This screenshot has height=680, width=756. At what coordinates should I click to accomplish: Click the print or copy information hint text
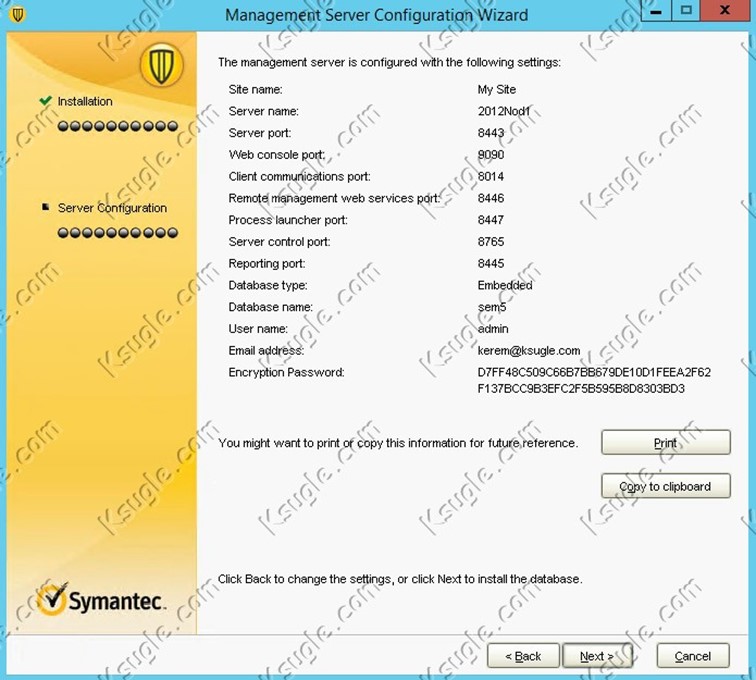click(398, 443)
